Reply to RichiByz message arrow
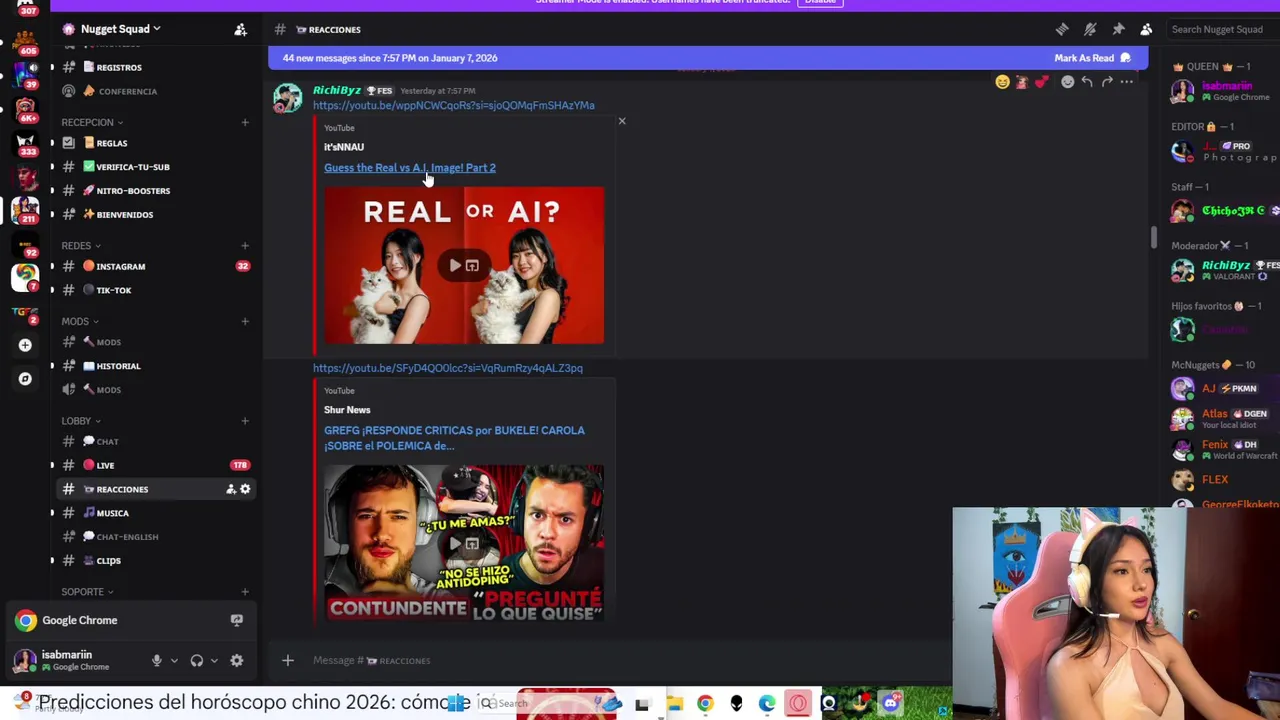The width and height of the screenshot is (1280, 720). pyautogui.click(x=1087, y=82)
